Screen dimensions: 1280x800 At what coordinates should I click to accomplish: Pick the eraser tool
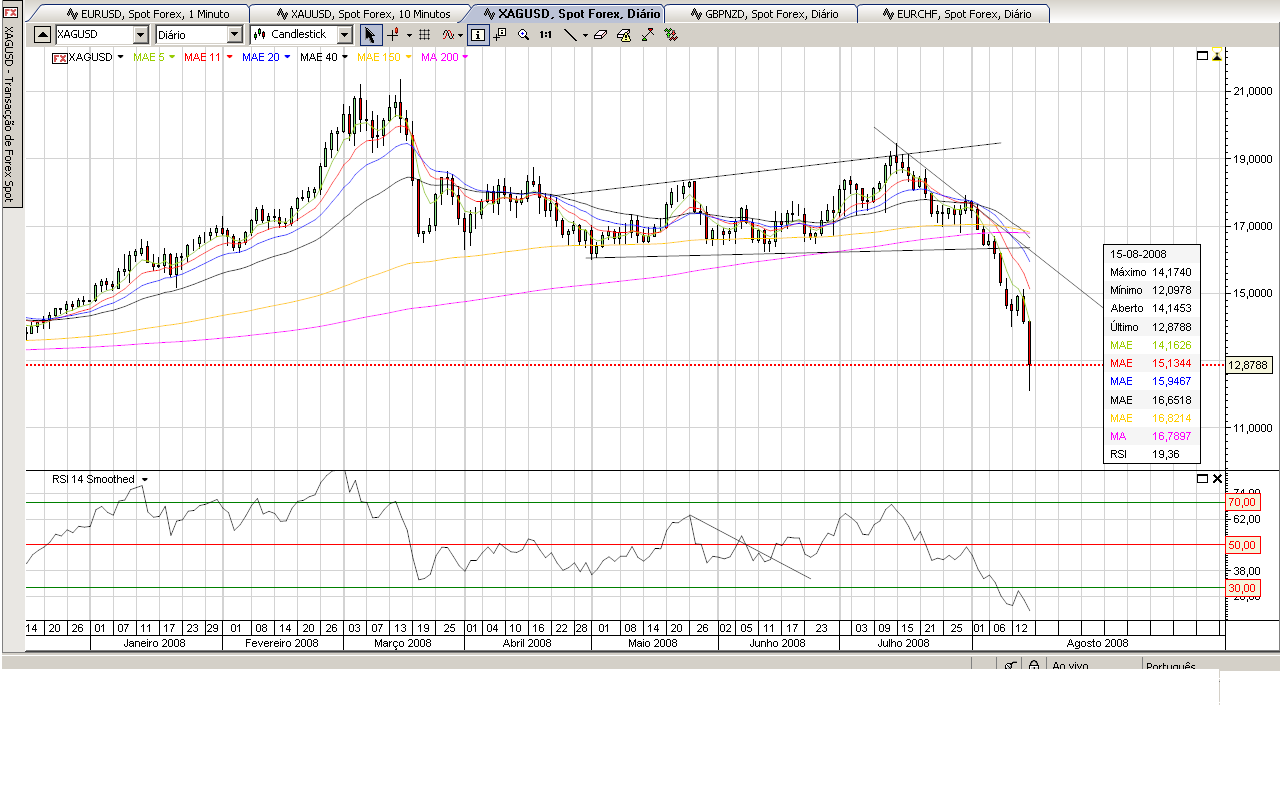coord(600,35)
